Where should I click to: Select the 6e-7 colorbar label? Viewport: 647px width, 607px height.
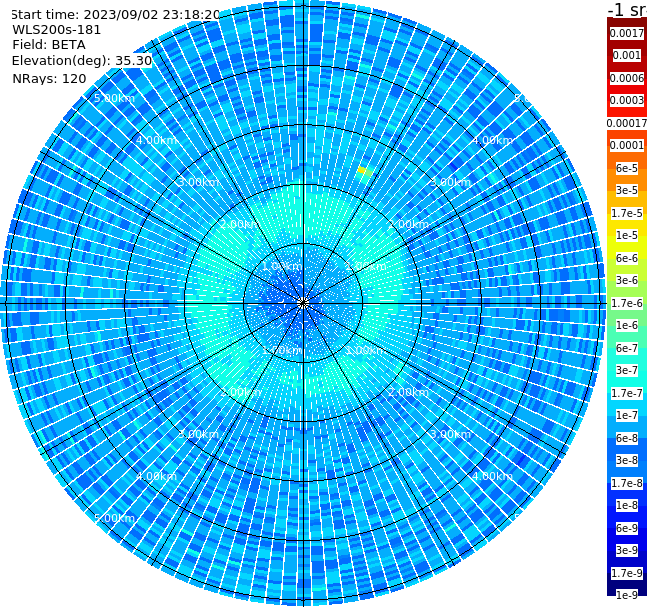[x=627, y=348]
